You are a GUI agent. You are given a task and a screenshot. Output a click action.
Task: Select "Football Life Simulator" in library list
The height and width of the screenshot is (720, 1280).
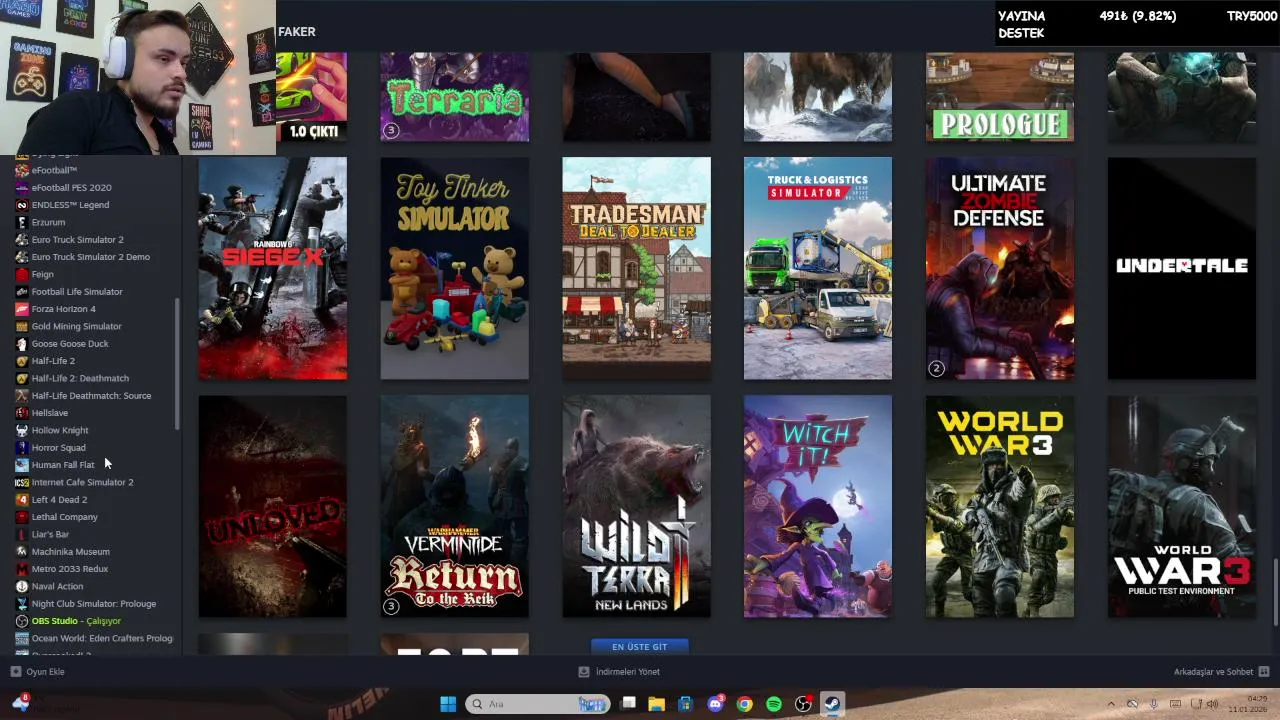point(76,292)
